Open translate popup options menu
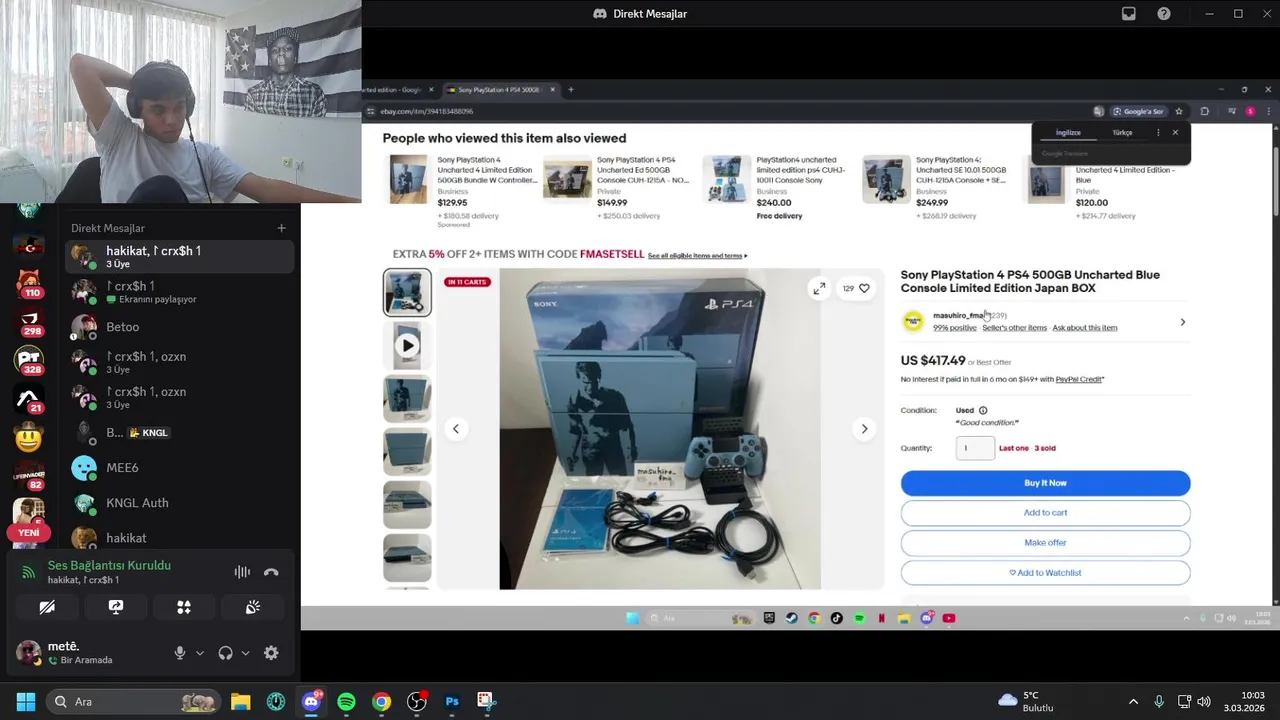Screen dimensions: 1280x720 tap(1158, 133)
